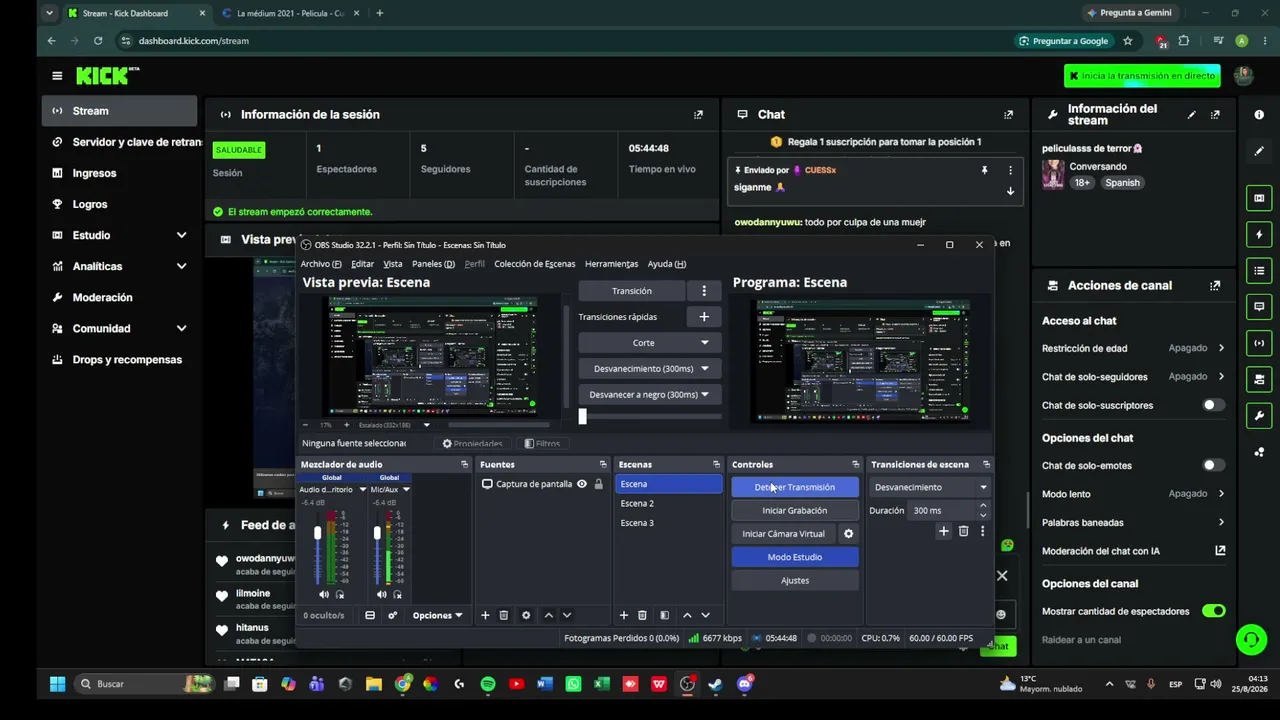Mute the desktop audio channel in OBS
Screen dimensions: 1280x720
pyautogui.click(x=323, y=595)
